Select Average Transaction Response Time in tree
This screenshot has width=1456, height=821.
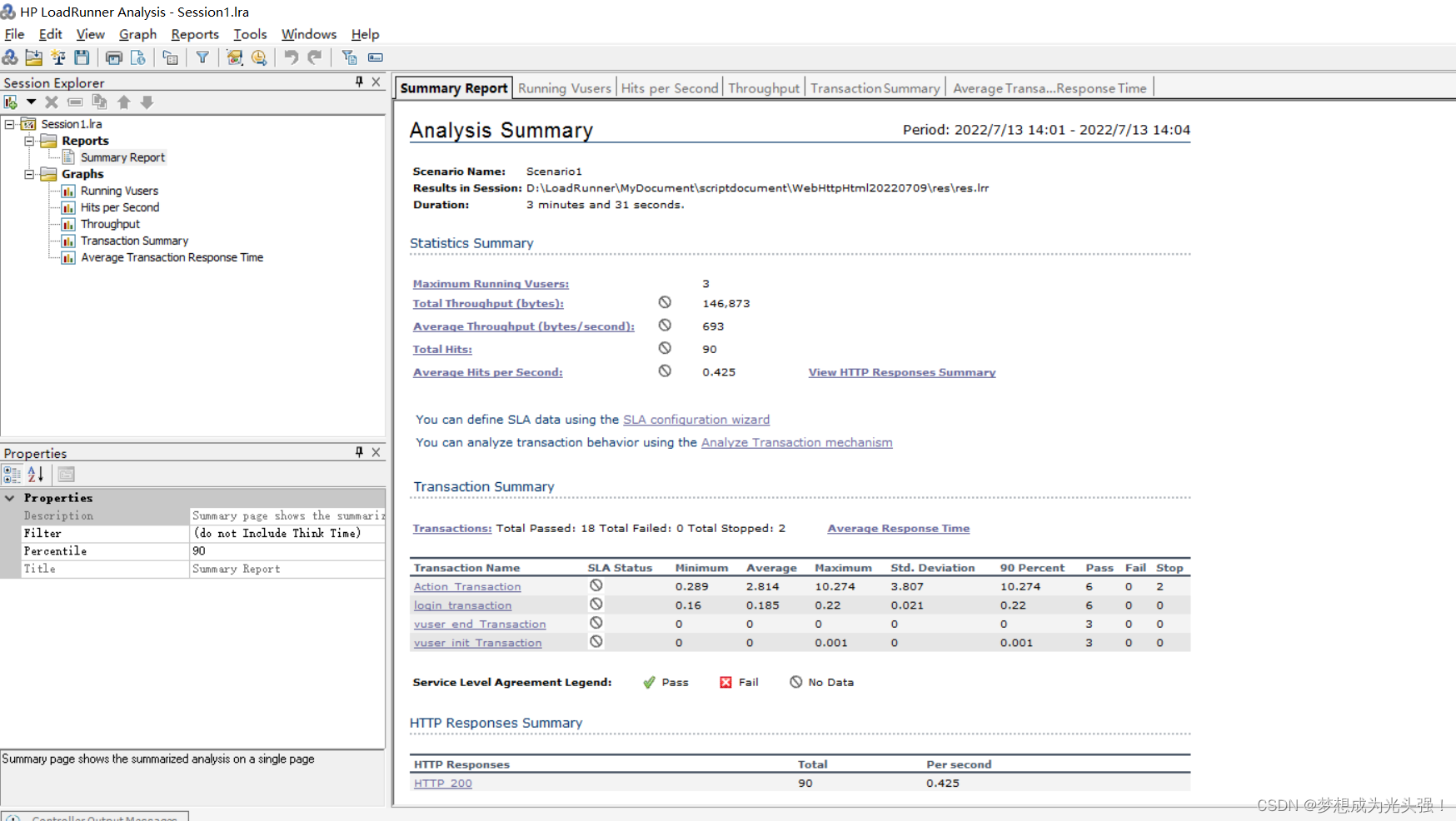172,257
